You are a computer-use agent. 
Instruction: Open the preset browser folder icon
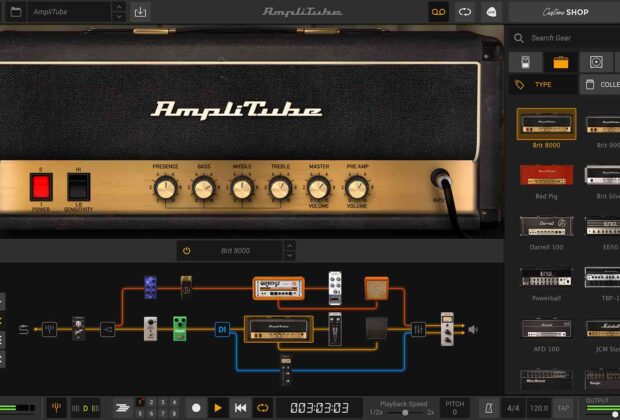16,12
